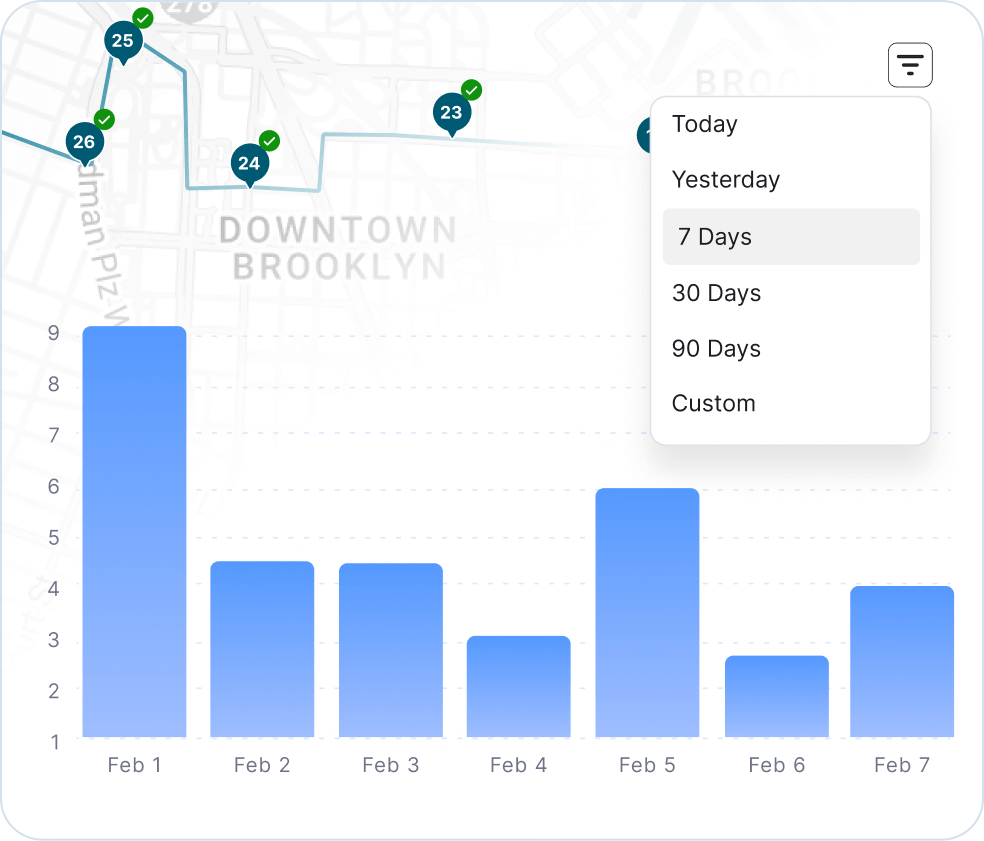Select map marker 26 on the route
This screenshot has height=841, width=984.
coord(85,143)
